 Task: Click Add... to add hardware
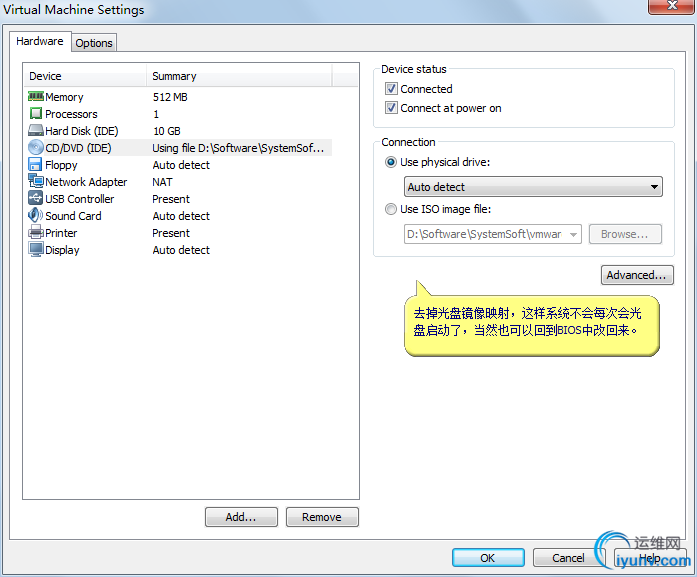point(241,517)
